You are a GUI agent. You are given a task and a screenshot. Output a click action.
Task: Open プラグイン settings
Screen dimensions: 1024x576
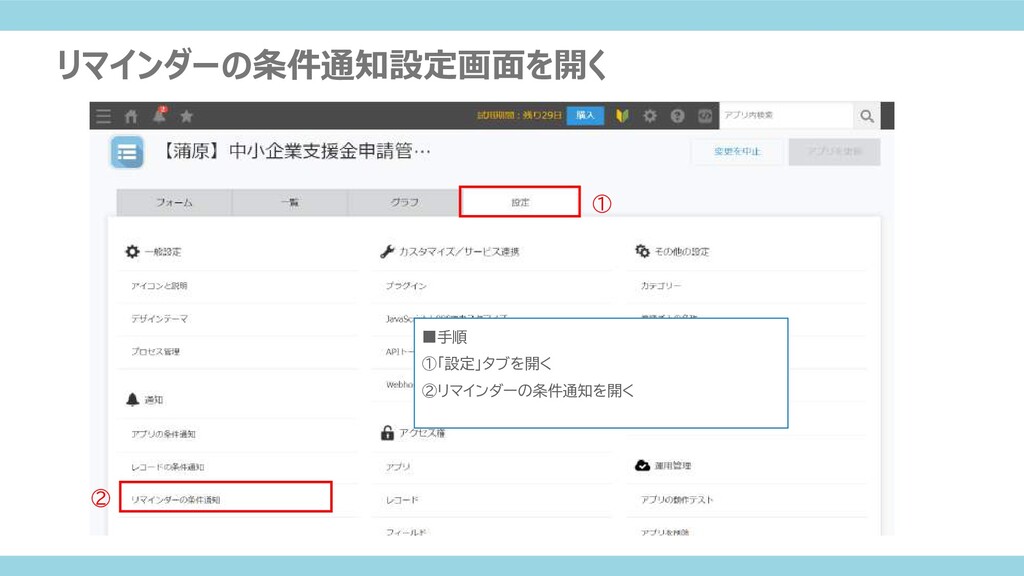point(406,285)
